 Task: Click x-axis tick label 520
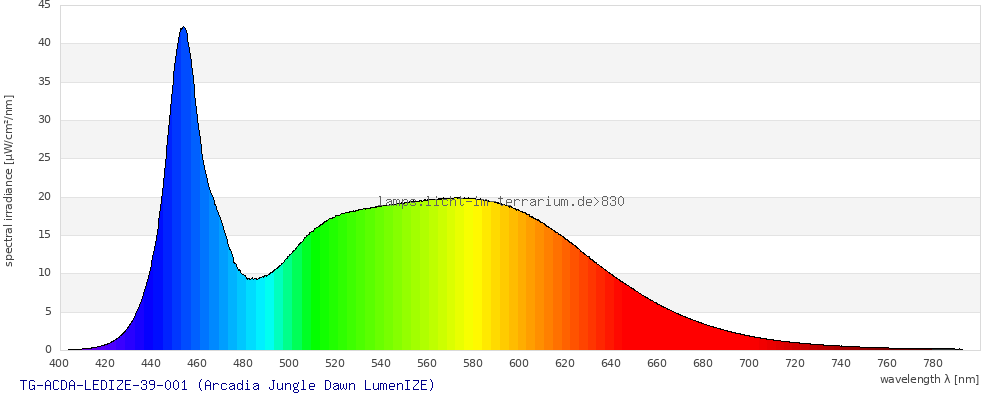click(335, 364)
